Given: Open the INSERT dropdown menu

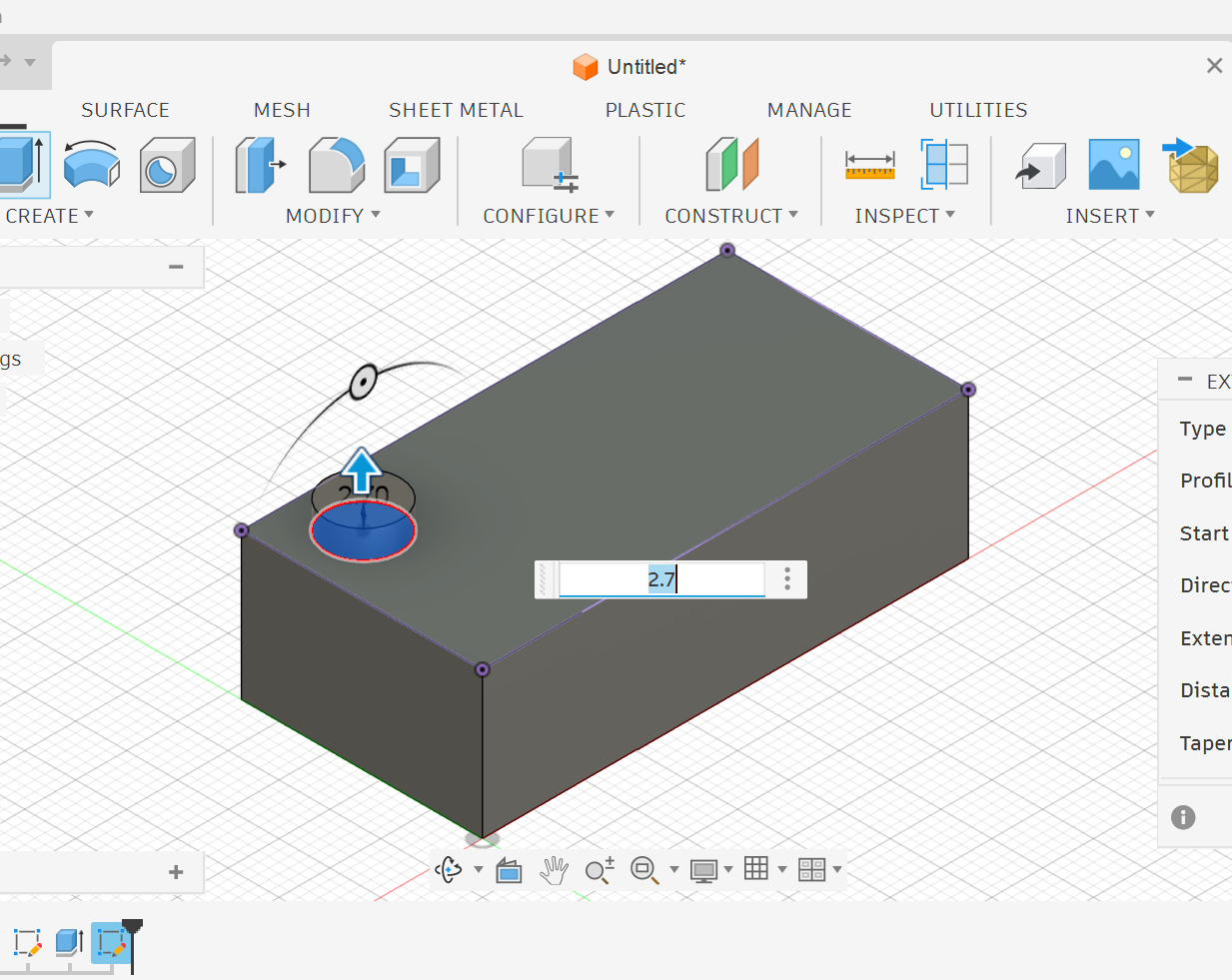Looking at the screenshot, I should pos(1109,216).
